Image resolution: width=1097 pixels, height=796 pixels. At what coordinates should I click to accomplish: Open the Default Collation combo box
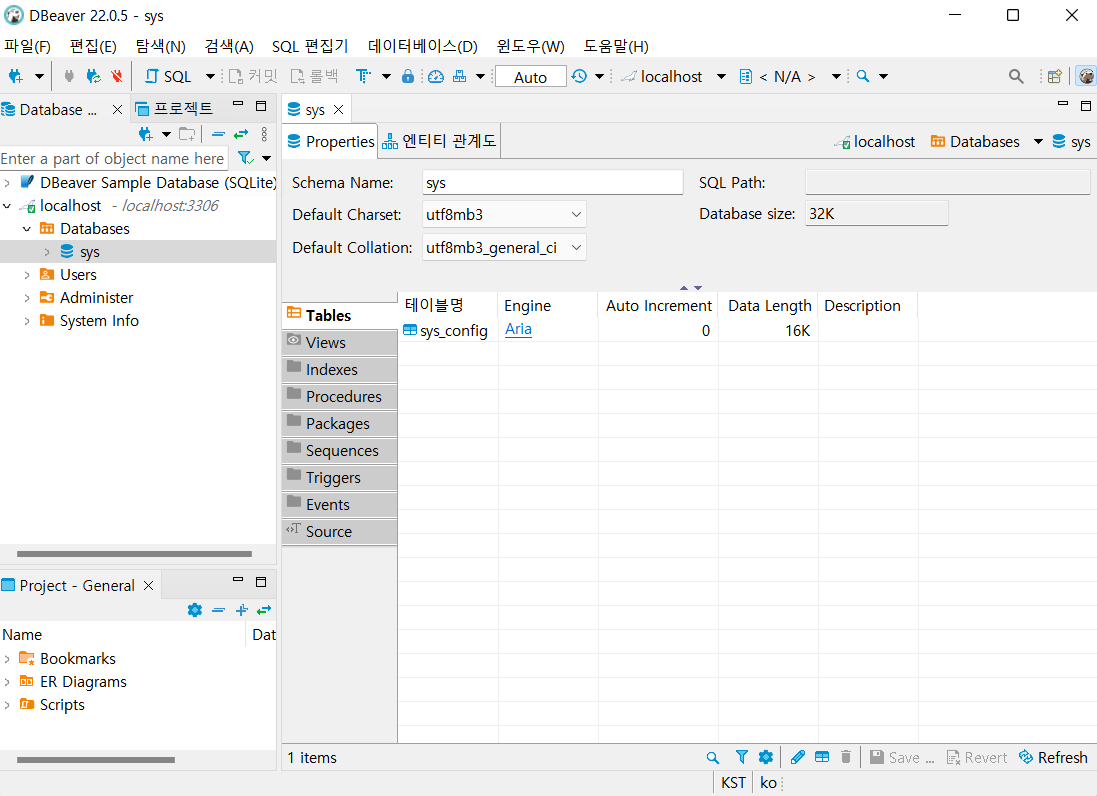[x=504, y=248]
